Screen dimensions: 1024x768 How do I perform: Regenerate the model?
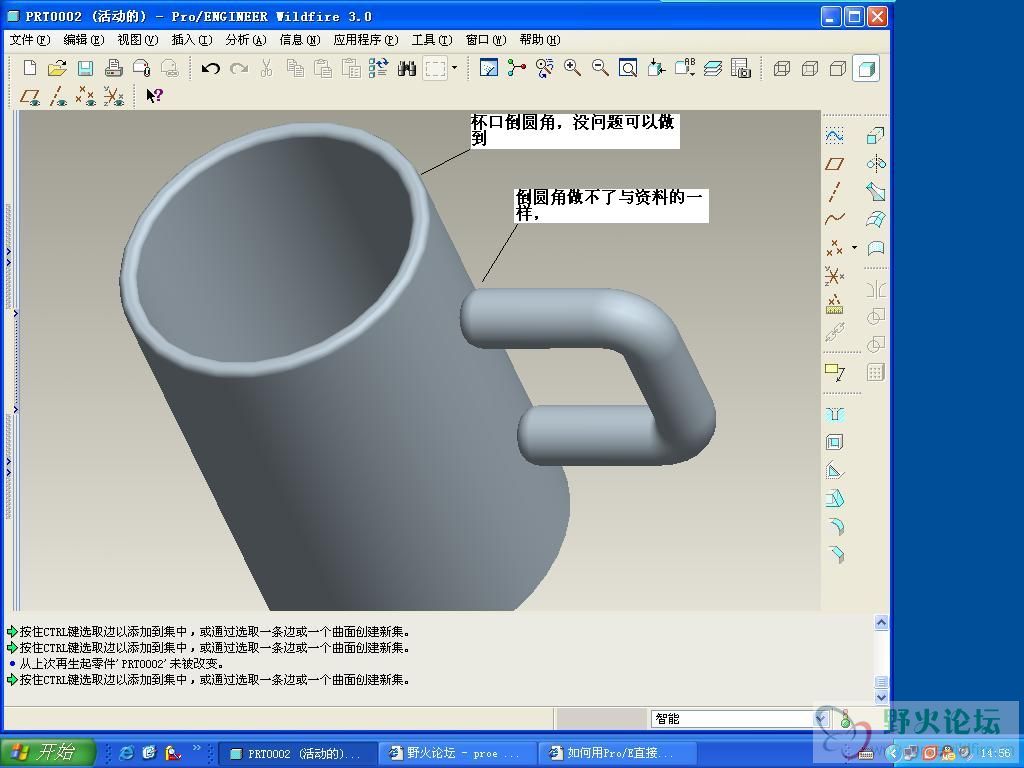378,68
